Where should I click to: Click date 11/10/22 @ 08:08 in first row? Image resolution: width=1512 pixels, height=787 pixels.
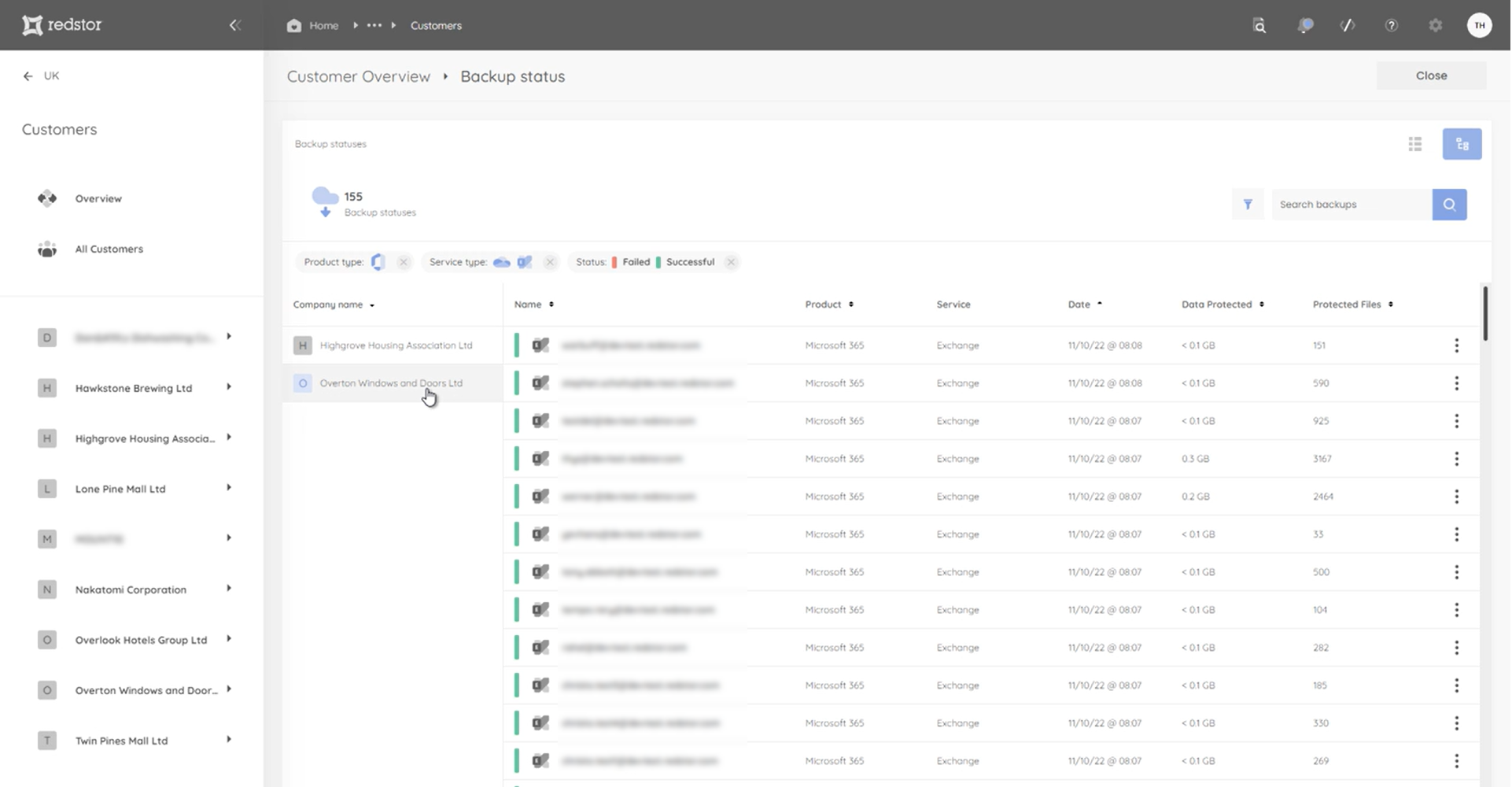[1105, 345]
